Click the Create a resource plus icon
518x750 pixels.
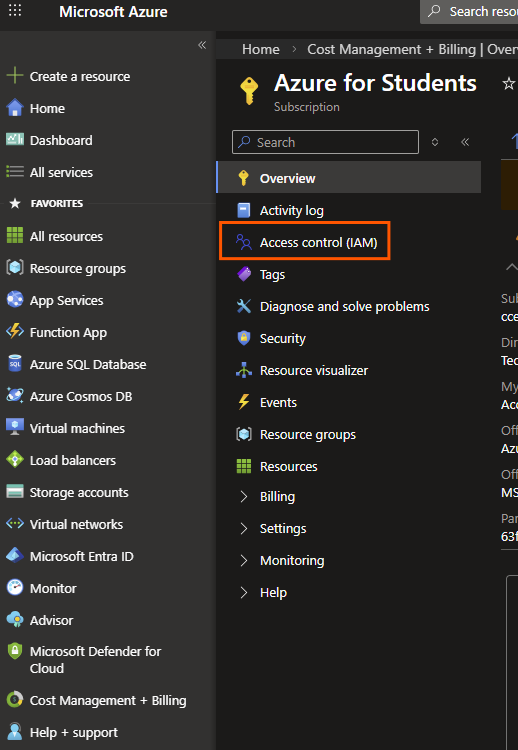[15, 76]
